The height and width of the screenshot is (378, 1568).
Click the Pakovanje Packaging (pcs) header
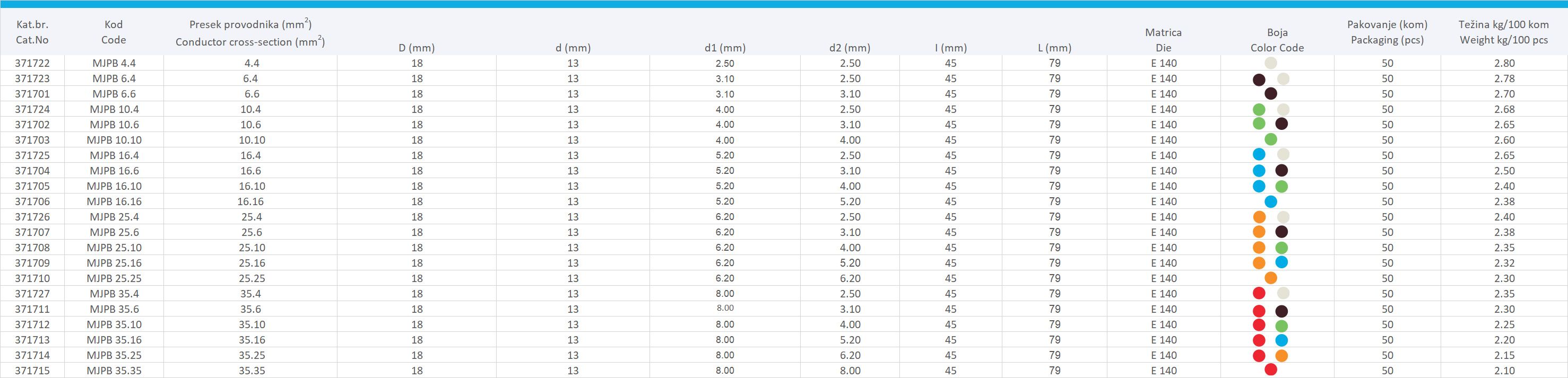pyautogui.click(x=1387, y=32)
